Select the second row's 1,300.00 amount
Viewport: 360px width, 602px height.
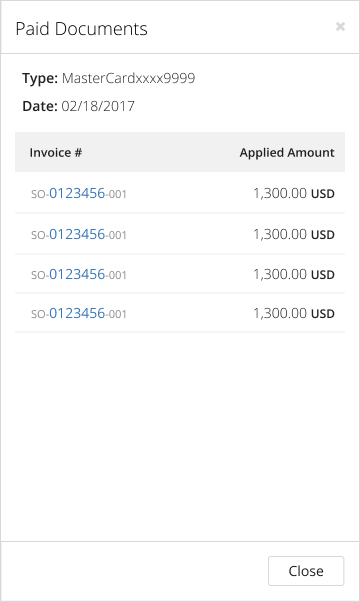tap(280, 234)
